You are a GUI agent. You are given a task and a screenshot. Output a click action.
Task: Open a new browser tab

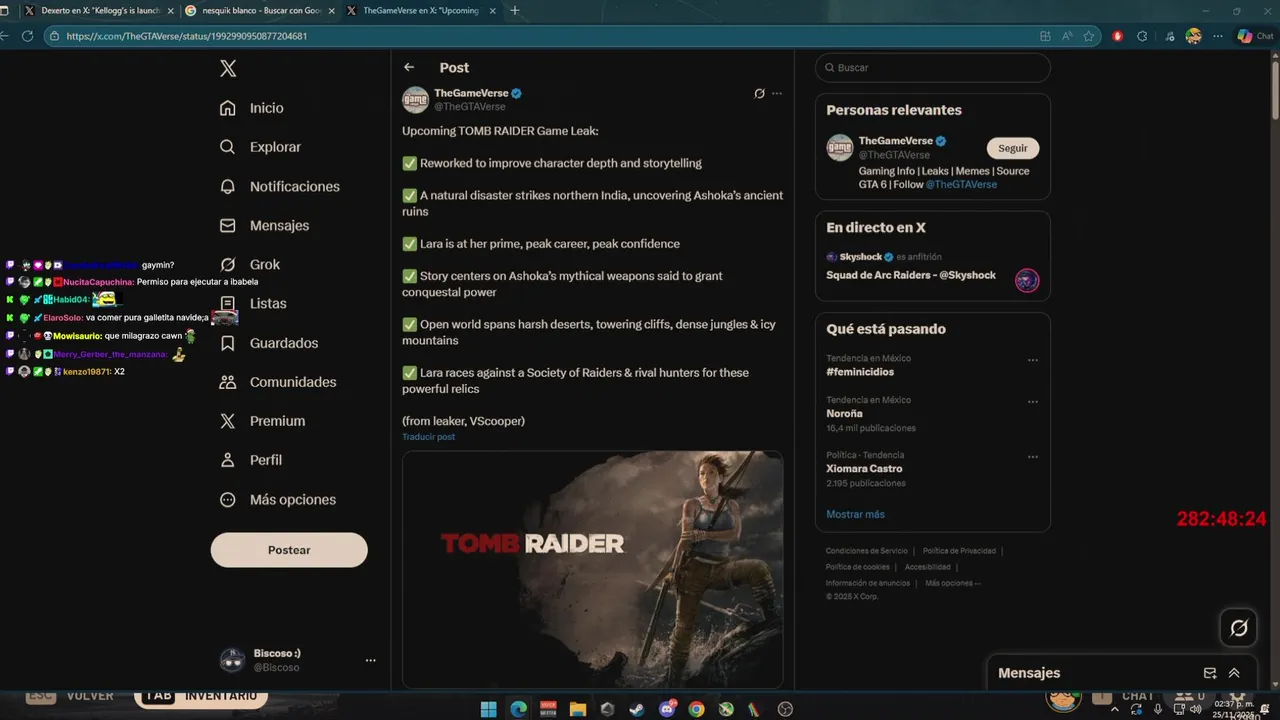pyautogui.click(x=515, y=11)
